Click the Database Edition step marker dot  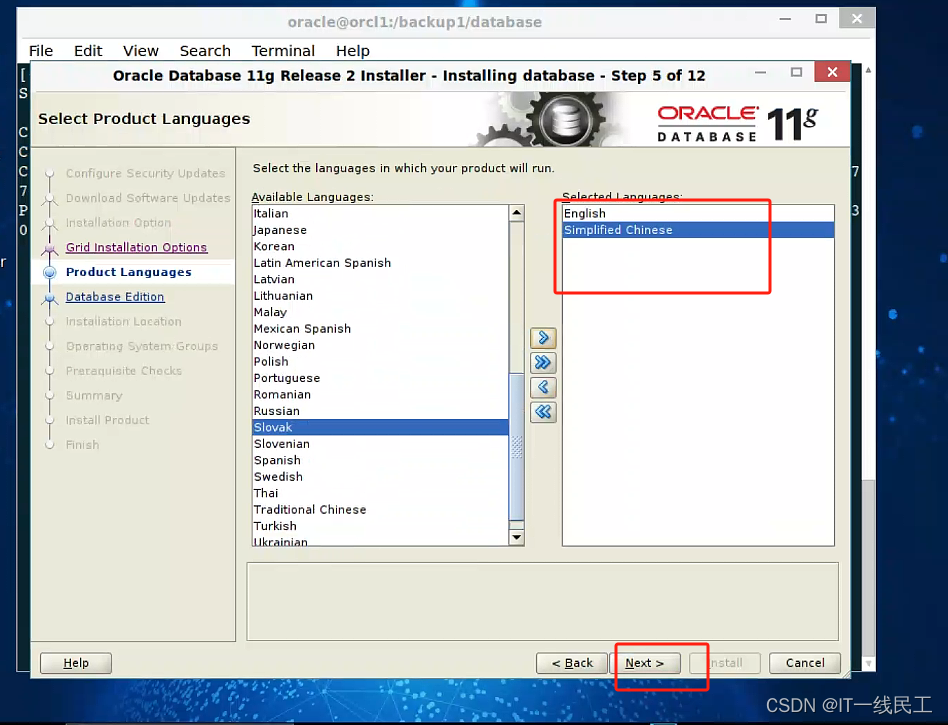click(x=50, y=296)
